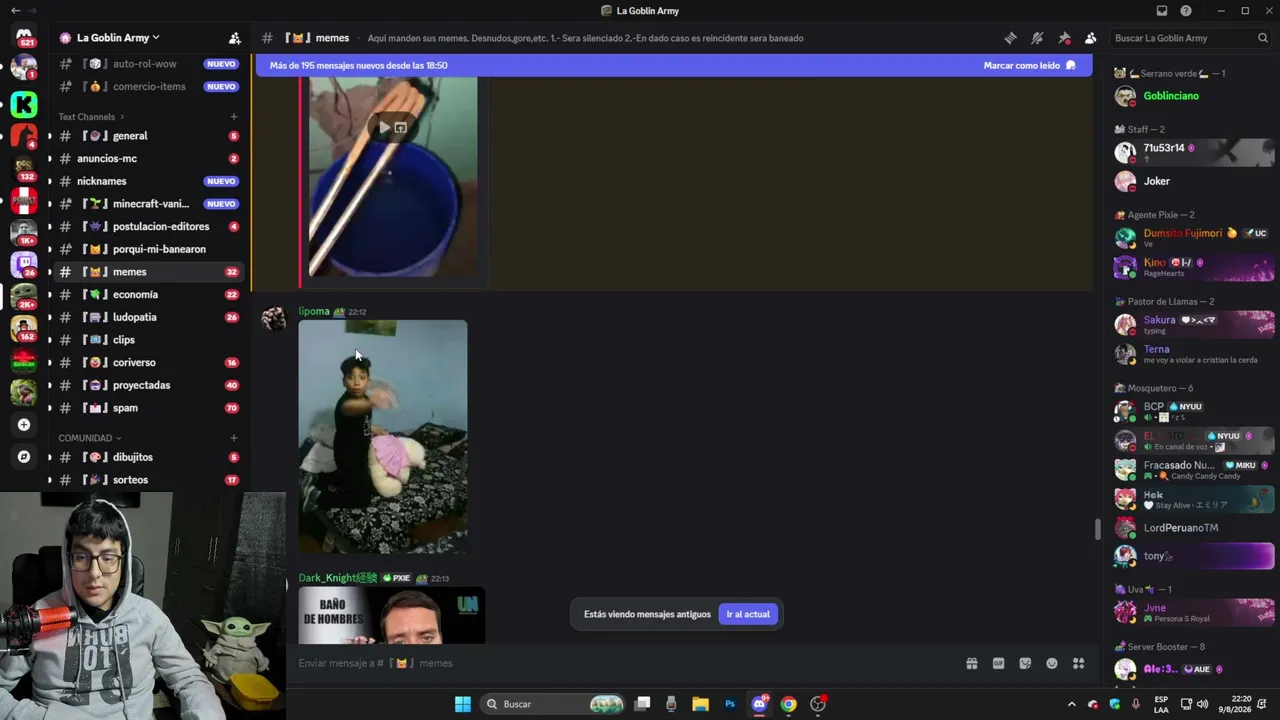Open lipoma's user profile name

(314, 311)
